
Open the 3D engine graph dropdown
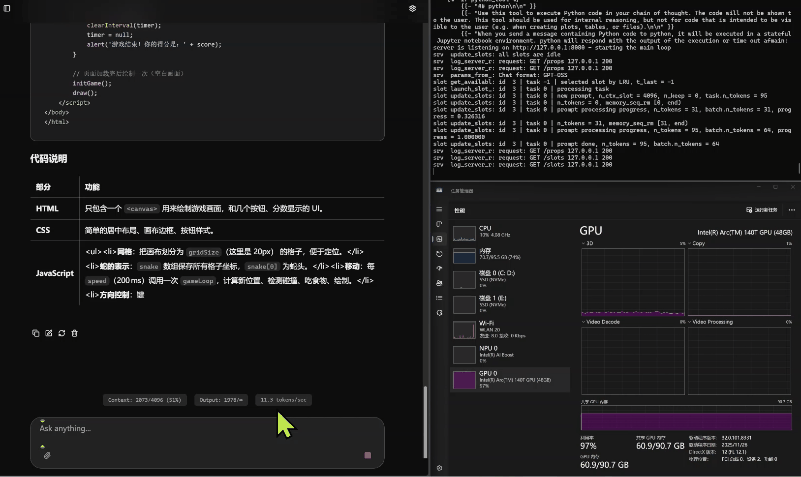[587, 244]
